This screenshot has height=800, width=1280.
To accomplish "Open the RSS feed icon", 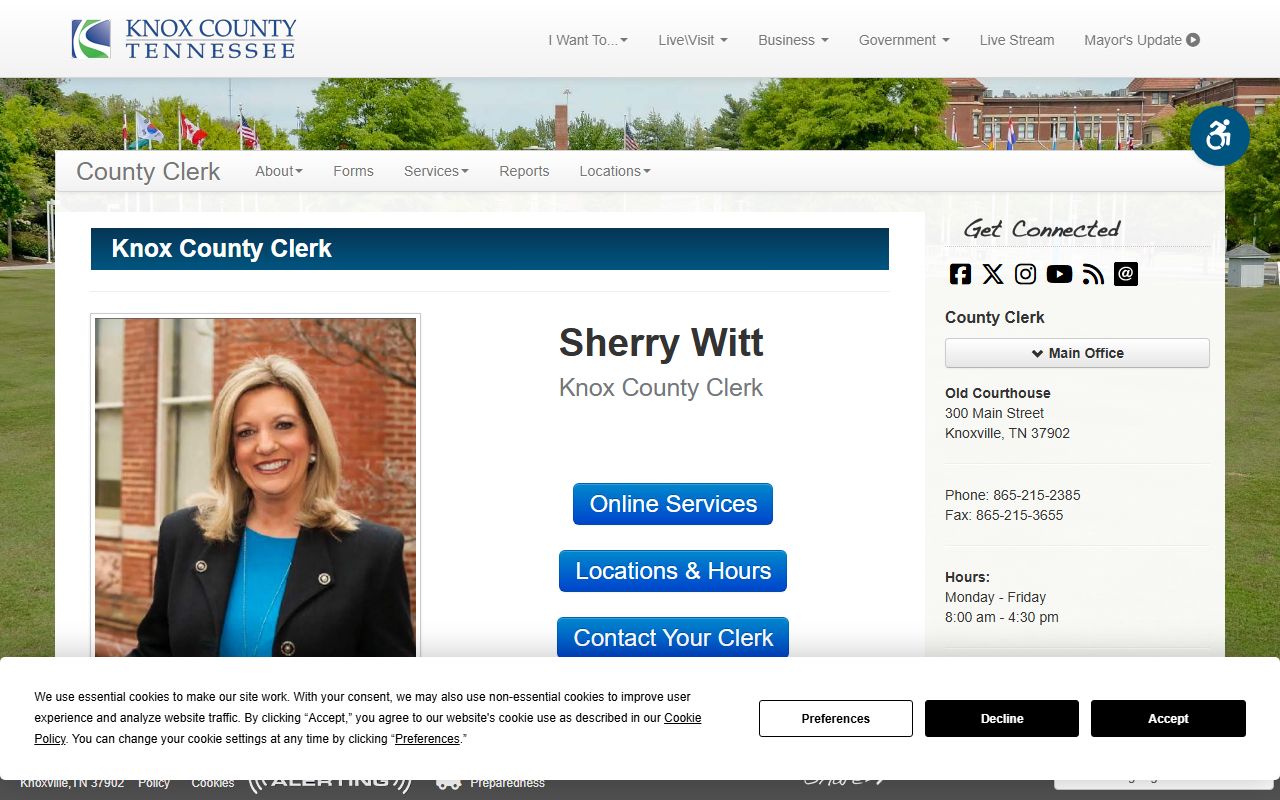I will click(x=1093, y=274).
